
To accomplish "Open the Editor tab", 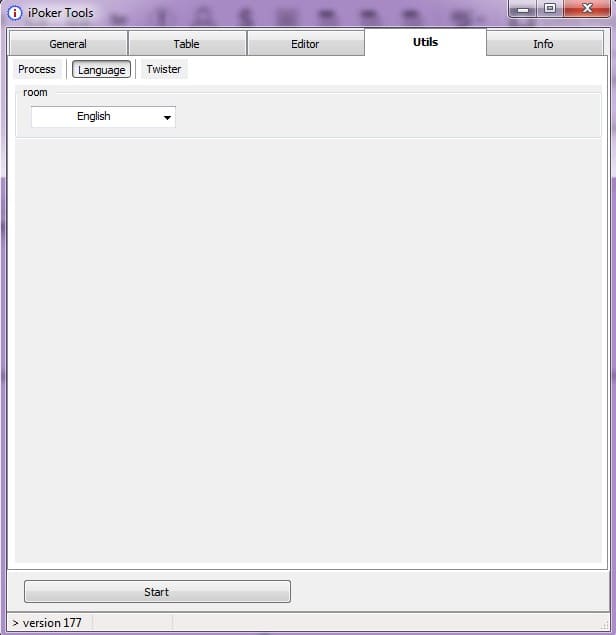I will [305, 43].
